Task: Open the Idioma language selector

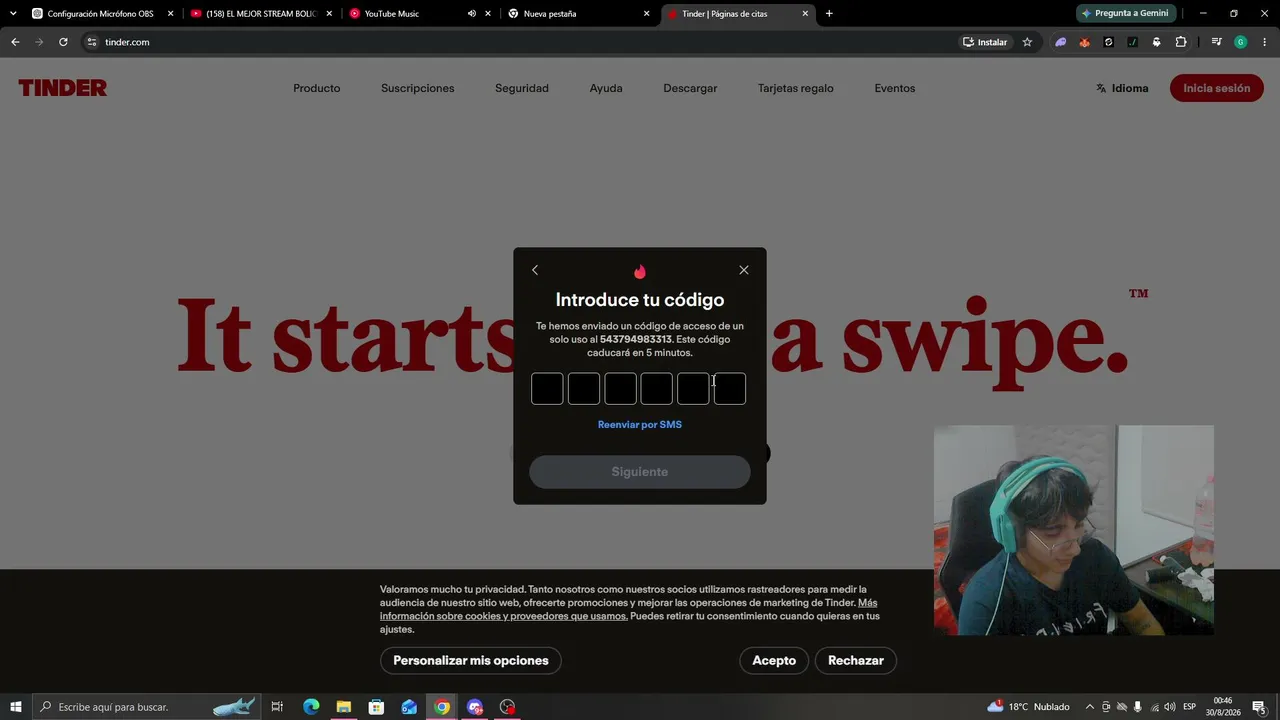Action: click(1122, 88)
